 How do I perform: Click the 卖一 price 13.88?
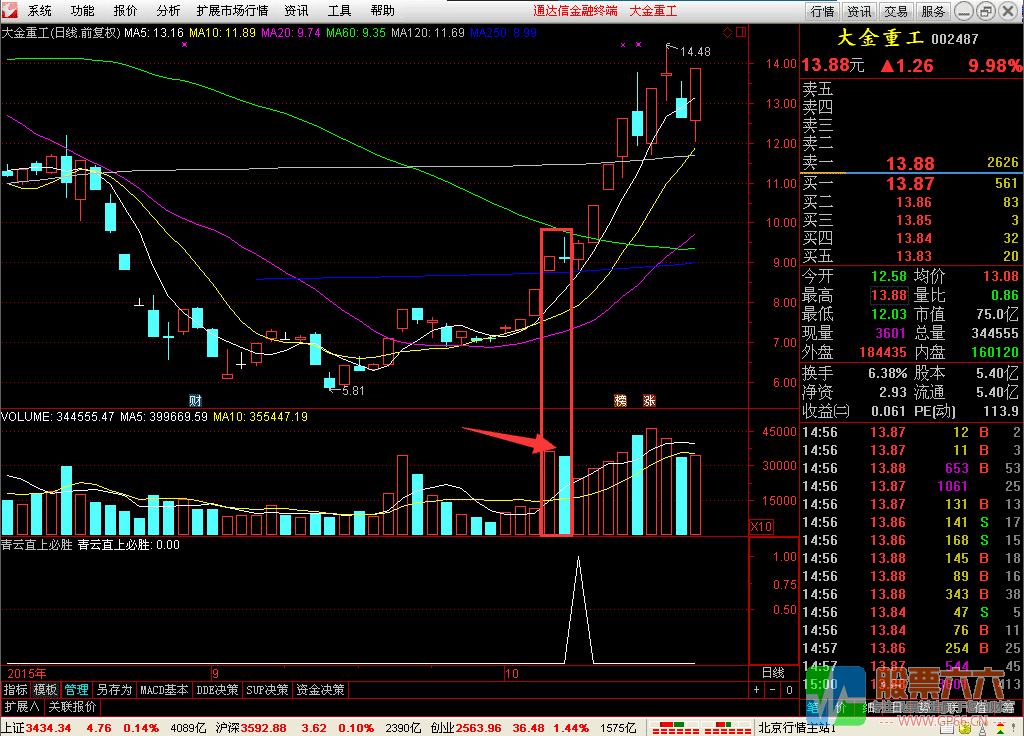coord(910,163)
